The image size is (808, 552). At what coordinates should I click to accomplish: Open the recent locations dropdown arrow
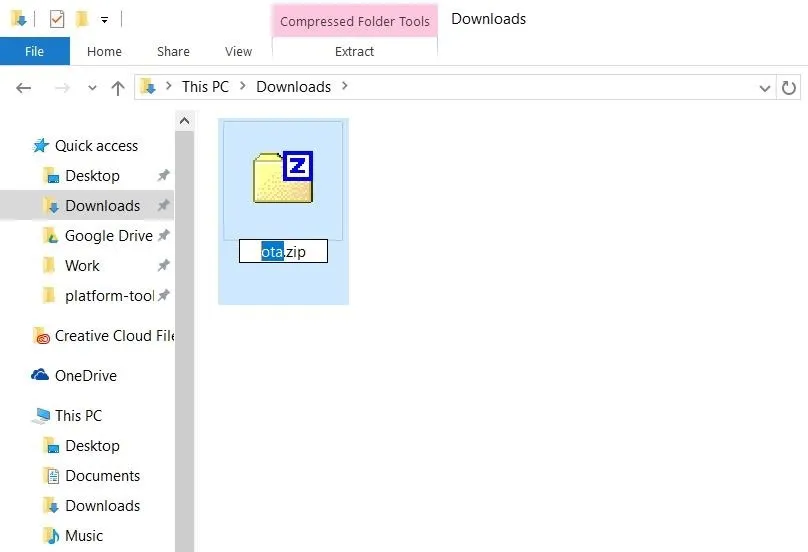(x=92, y=88)
